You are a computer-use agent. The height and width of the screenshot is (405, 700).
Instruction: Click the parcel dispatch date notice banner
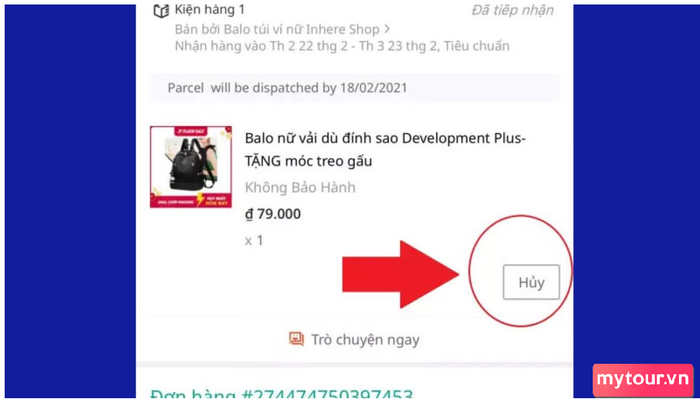click(354, 88)
